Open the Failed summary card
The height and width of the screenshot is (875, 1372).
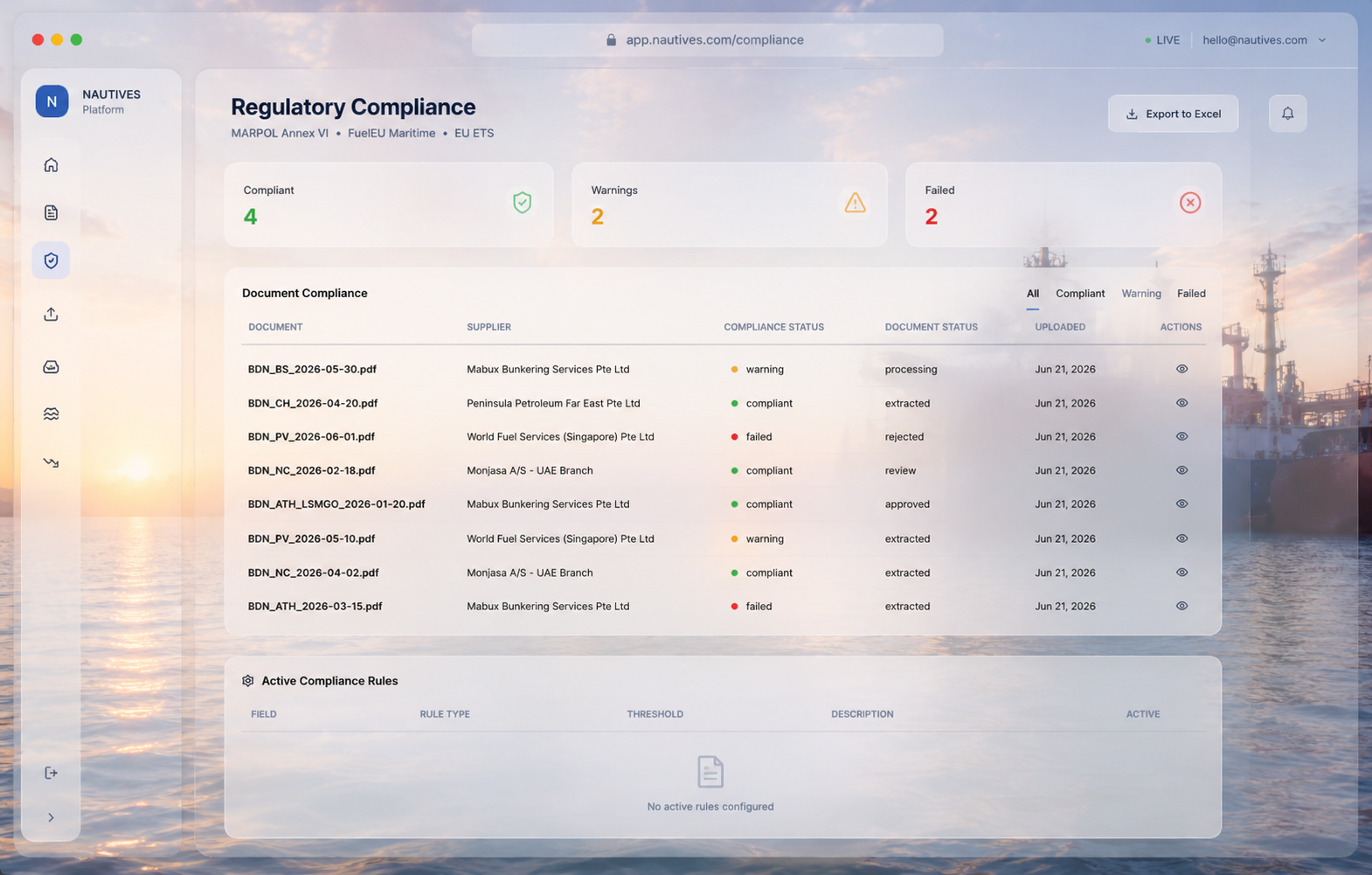click(x=1064, y=205)
